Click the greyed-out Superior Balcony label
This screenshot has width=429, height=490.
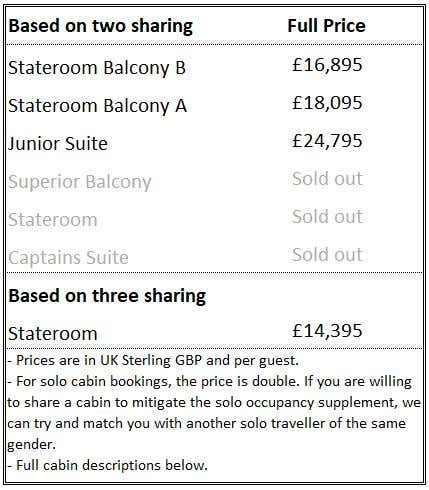pos(80,182)
